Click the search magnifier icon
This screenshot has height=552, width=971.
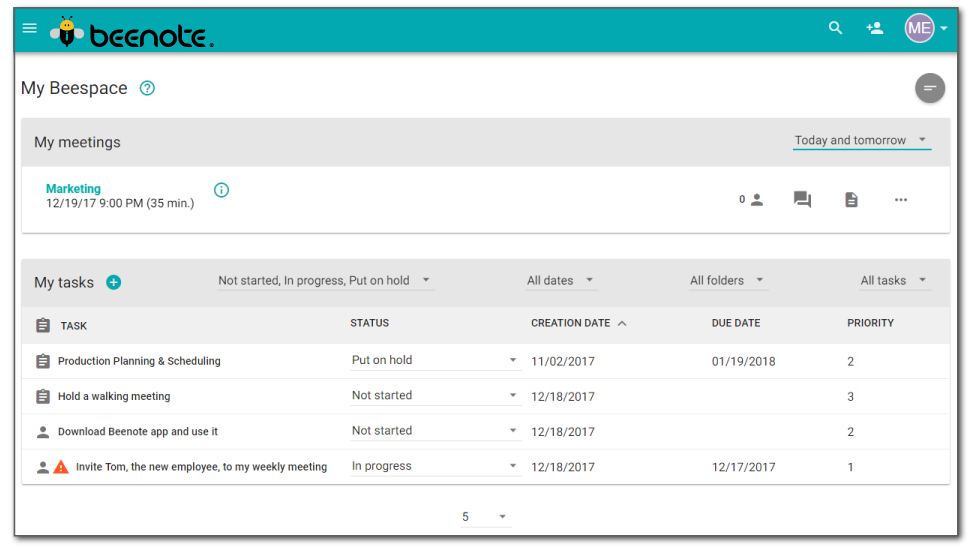tap(835, 28)
